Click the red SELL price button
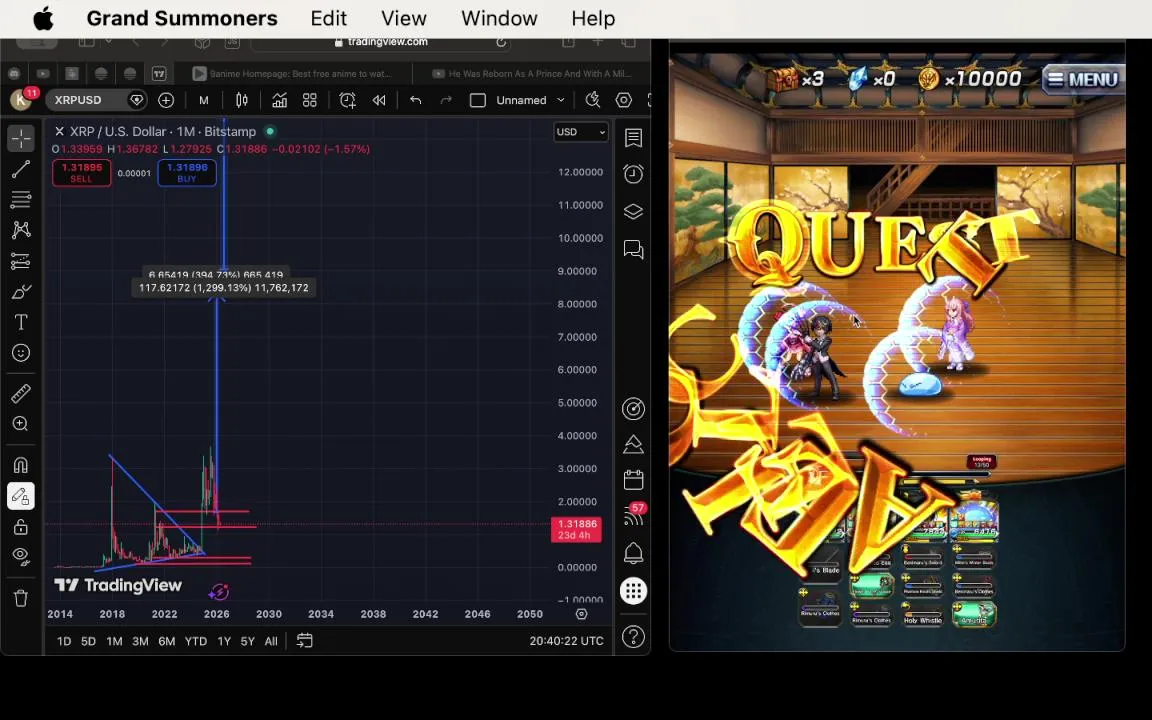Image resolution: width=1152 pixels, height=720 pixels. pyautogui.click(x=82, y=173)
